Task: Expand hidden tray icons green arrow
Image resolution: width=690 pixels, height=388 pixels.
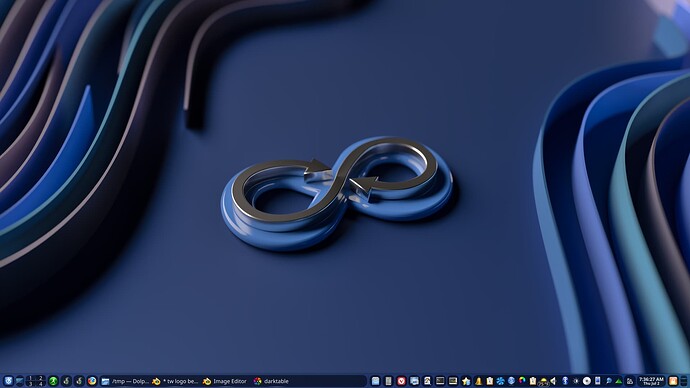Action: (618, 381)
